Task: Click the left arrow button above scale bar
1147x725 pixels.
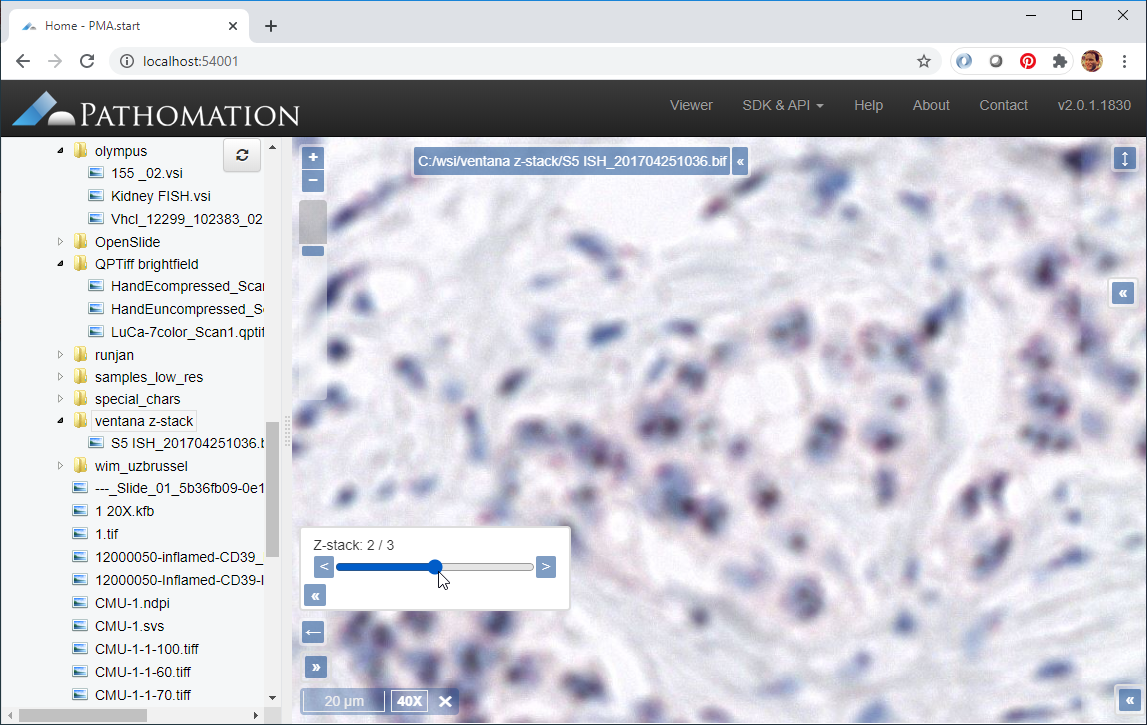Action: (314, 632)
